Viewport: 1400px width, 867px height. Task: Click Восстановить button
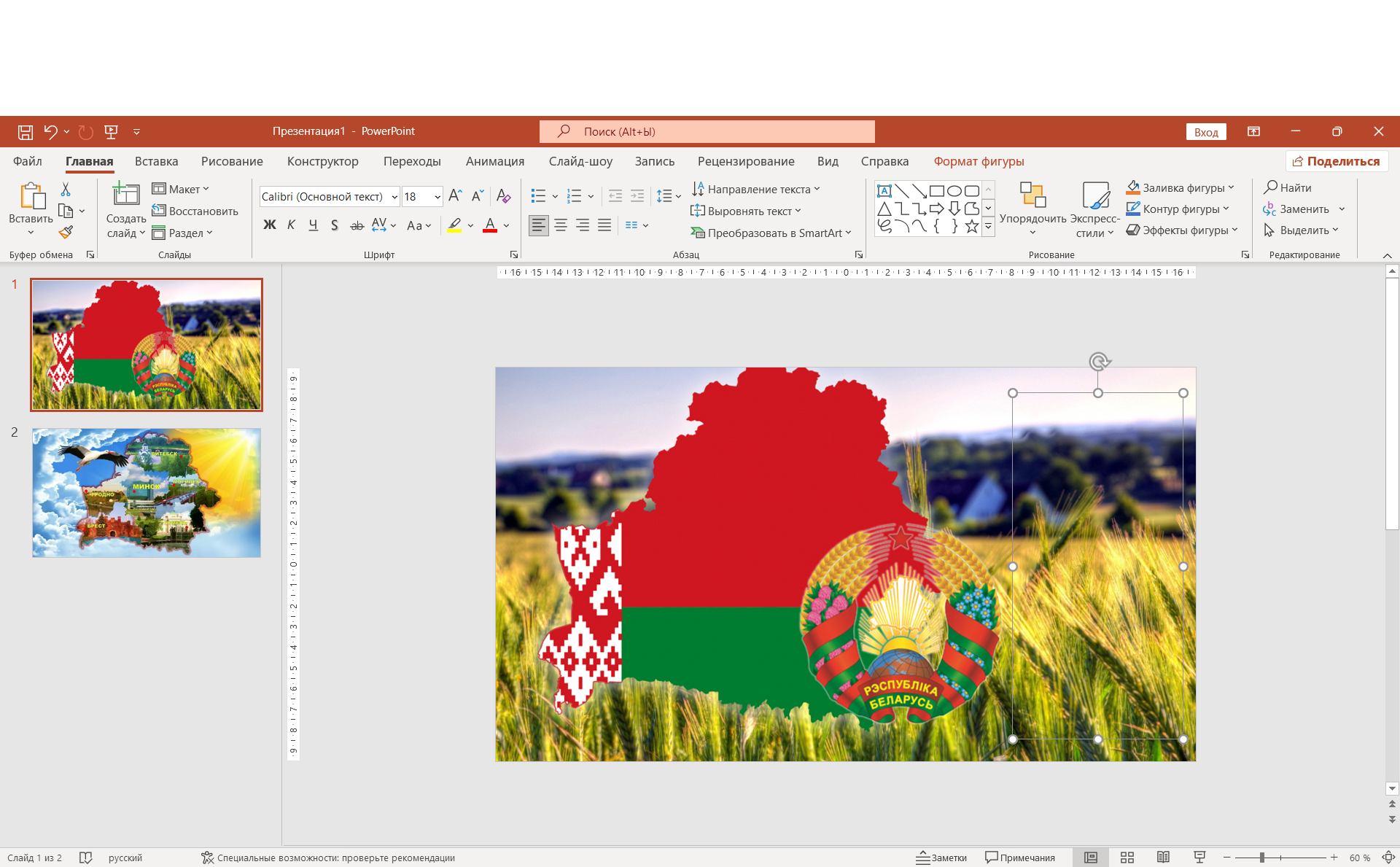(195, 211)
